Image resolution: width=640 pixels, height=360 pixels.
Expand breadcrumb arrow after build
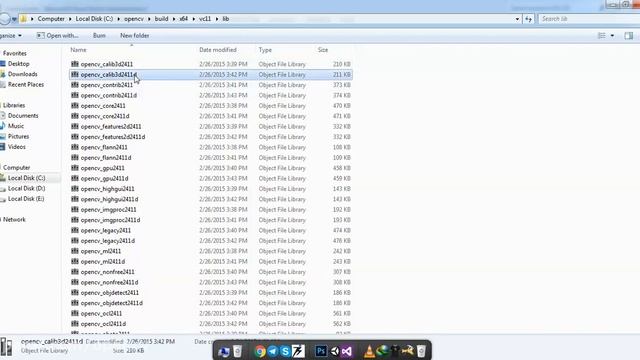click(174, 19)
